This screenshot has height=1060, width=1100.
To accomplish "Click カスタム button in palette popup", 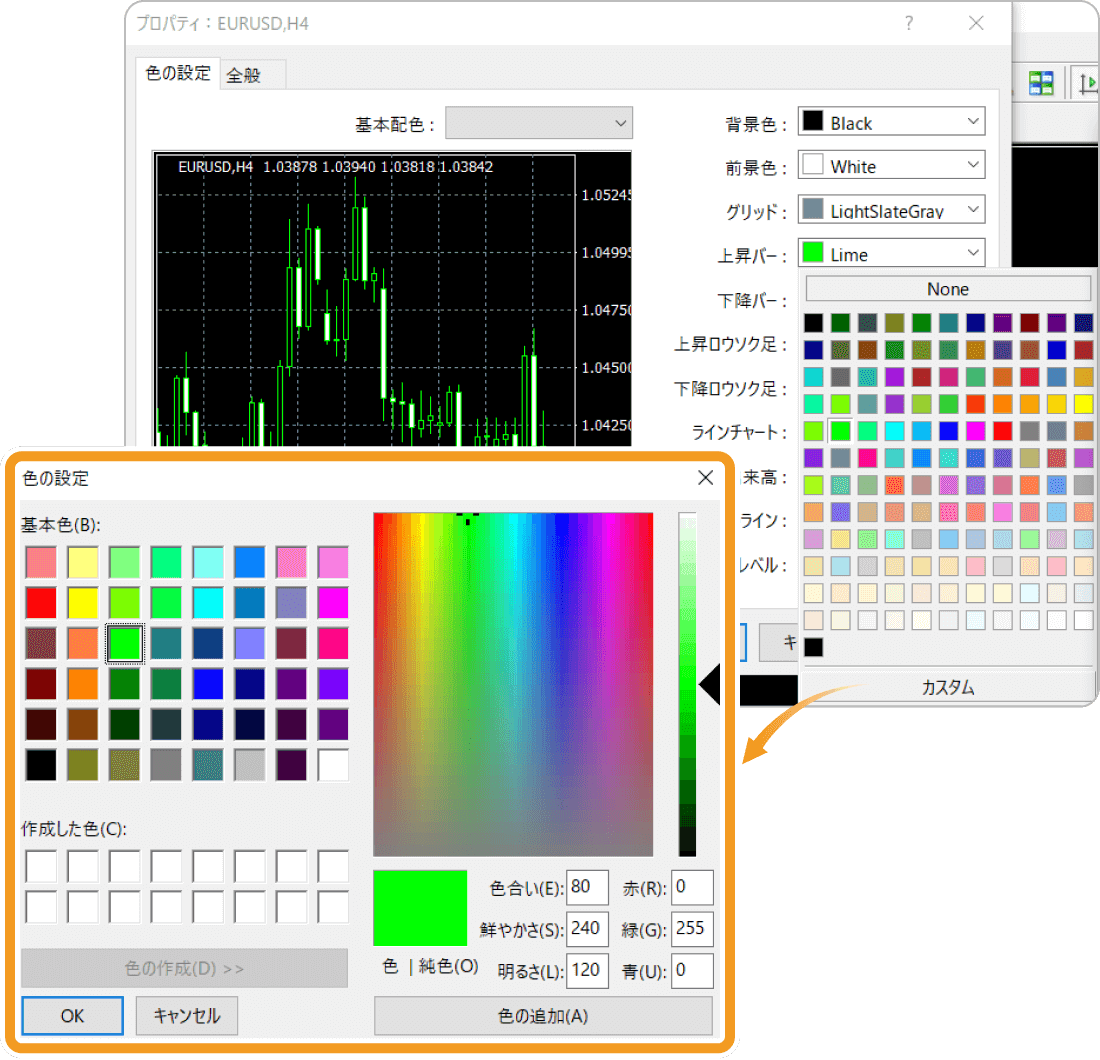I will click(x=948, y=687).
